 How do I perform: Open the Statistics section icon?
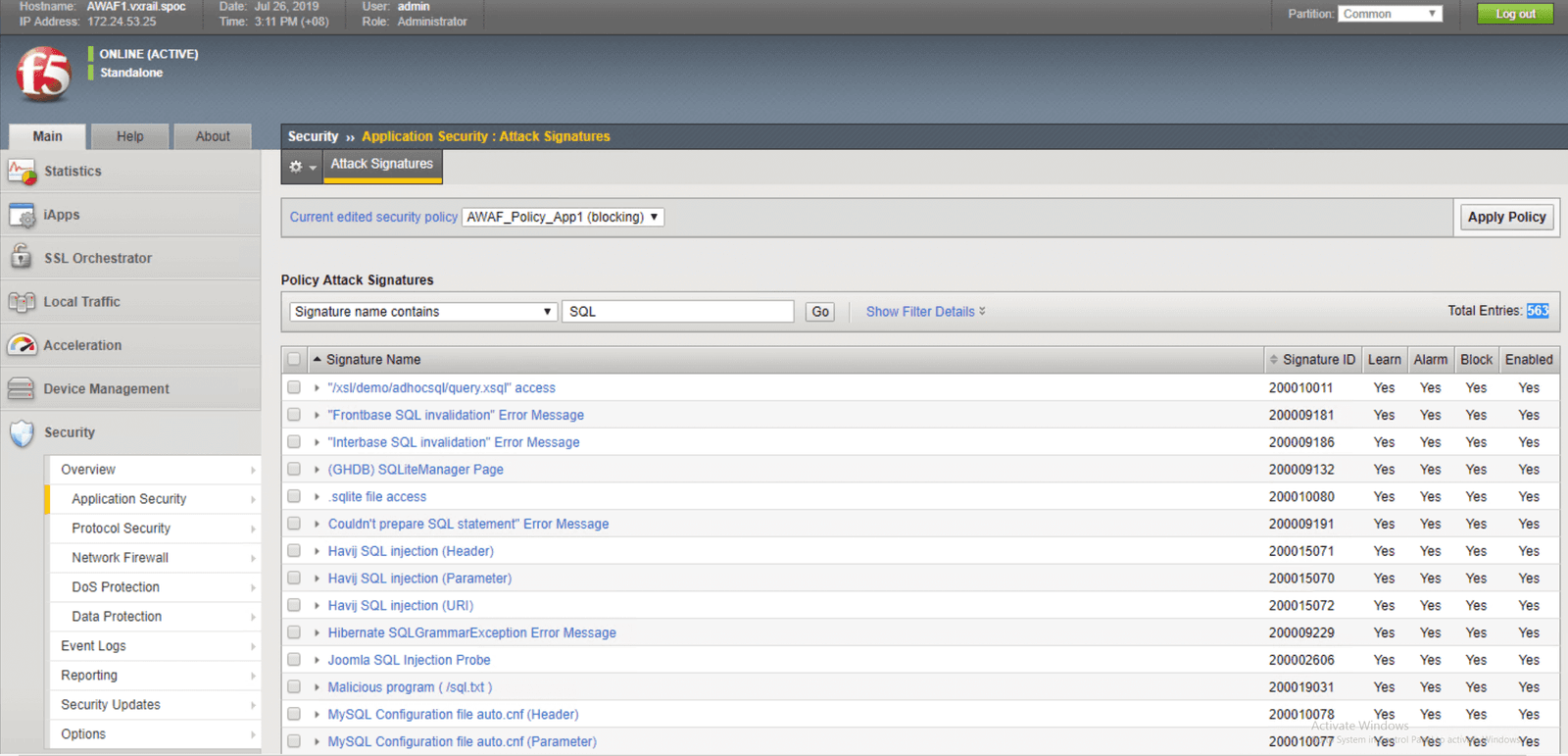22,172
